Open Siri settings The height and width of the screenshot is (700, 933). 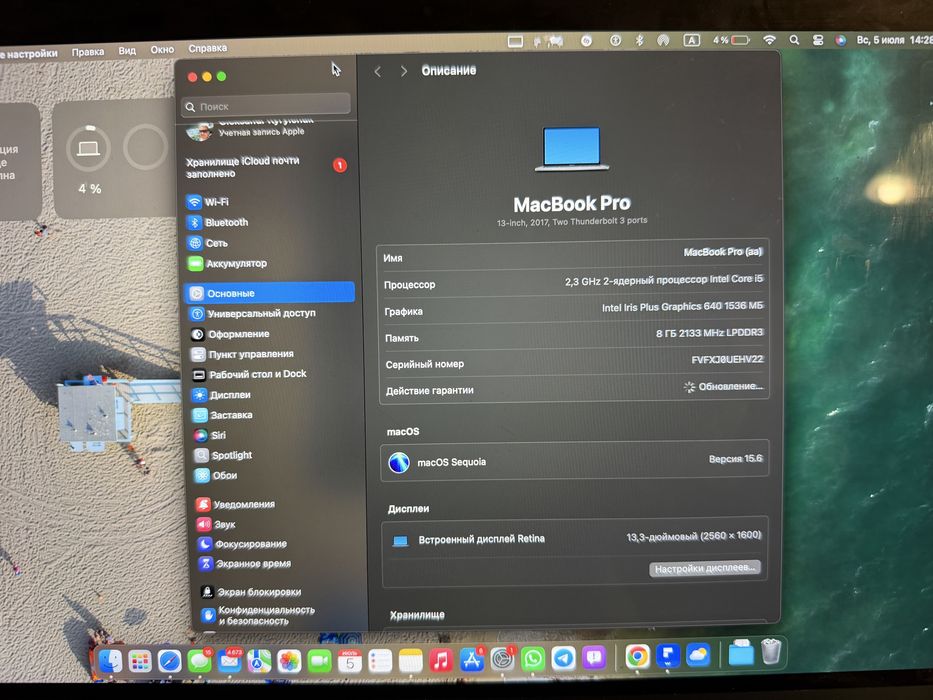click(x=210, y=435)
